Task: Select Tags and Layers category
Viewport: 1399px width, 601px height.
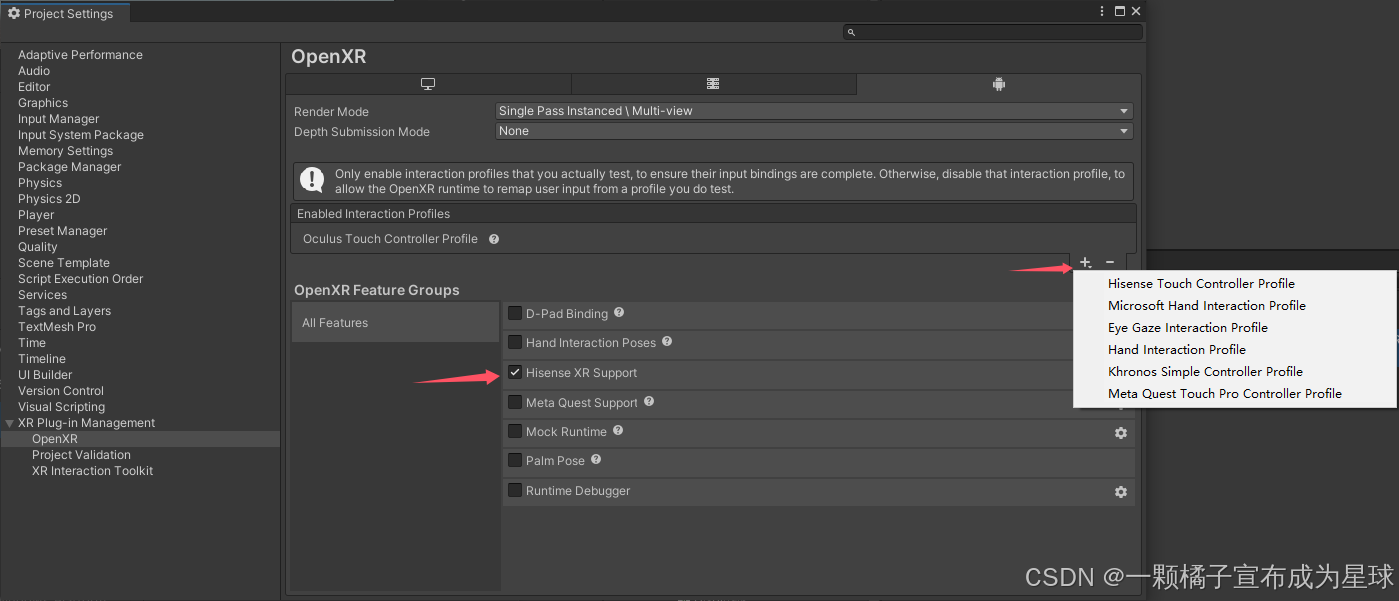Action: (64, 311)
